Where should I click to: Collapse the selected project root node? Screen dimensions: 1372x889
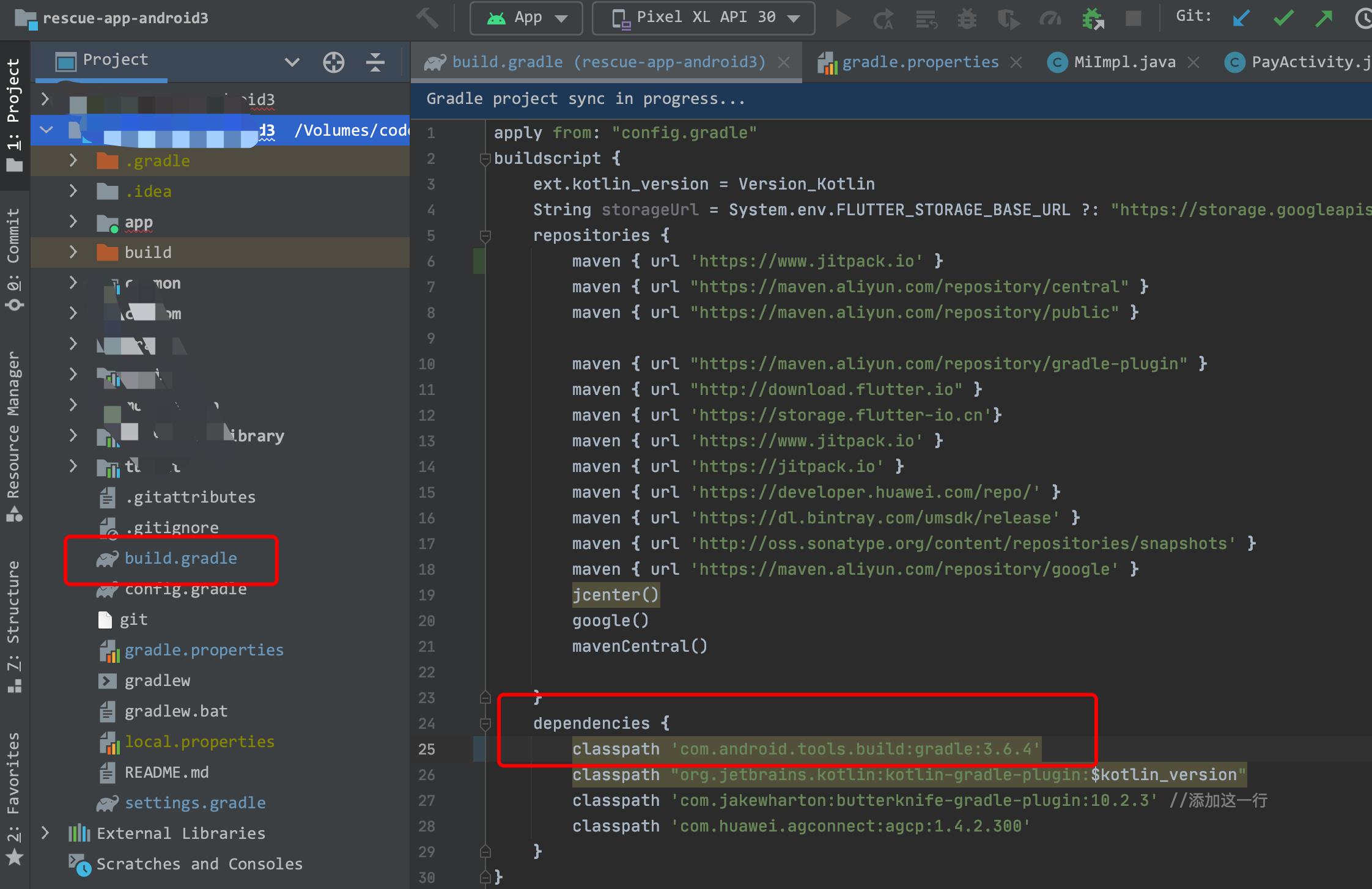tap(46, 130)
